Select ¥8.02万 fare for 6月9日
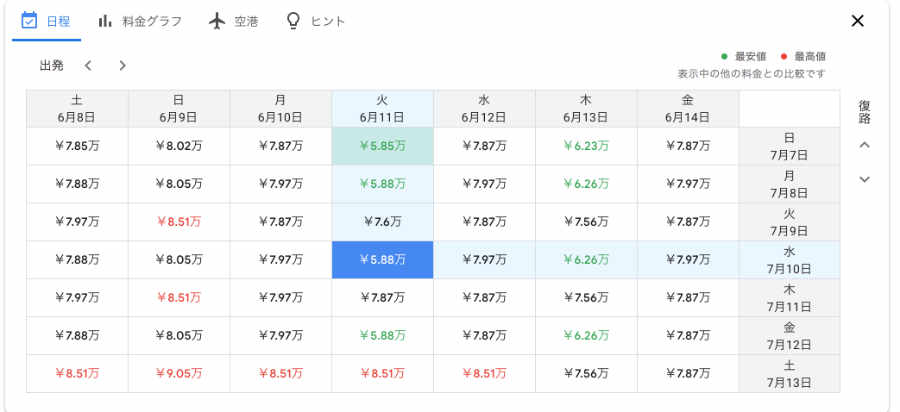Screen dimensions: 900x412 (x=179, y=146)
